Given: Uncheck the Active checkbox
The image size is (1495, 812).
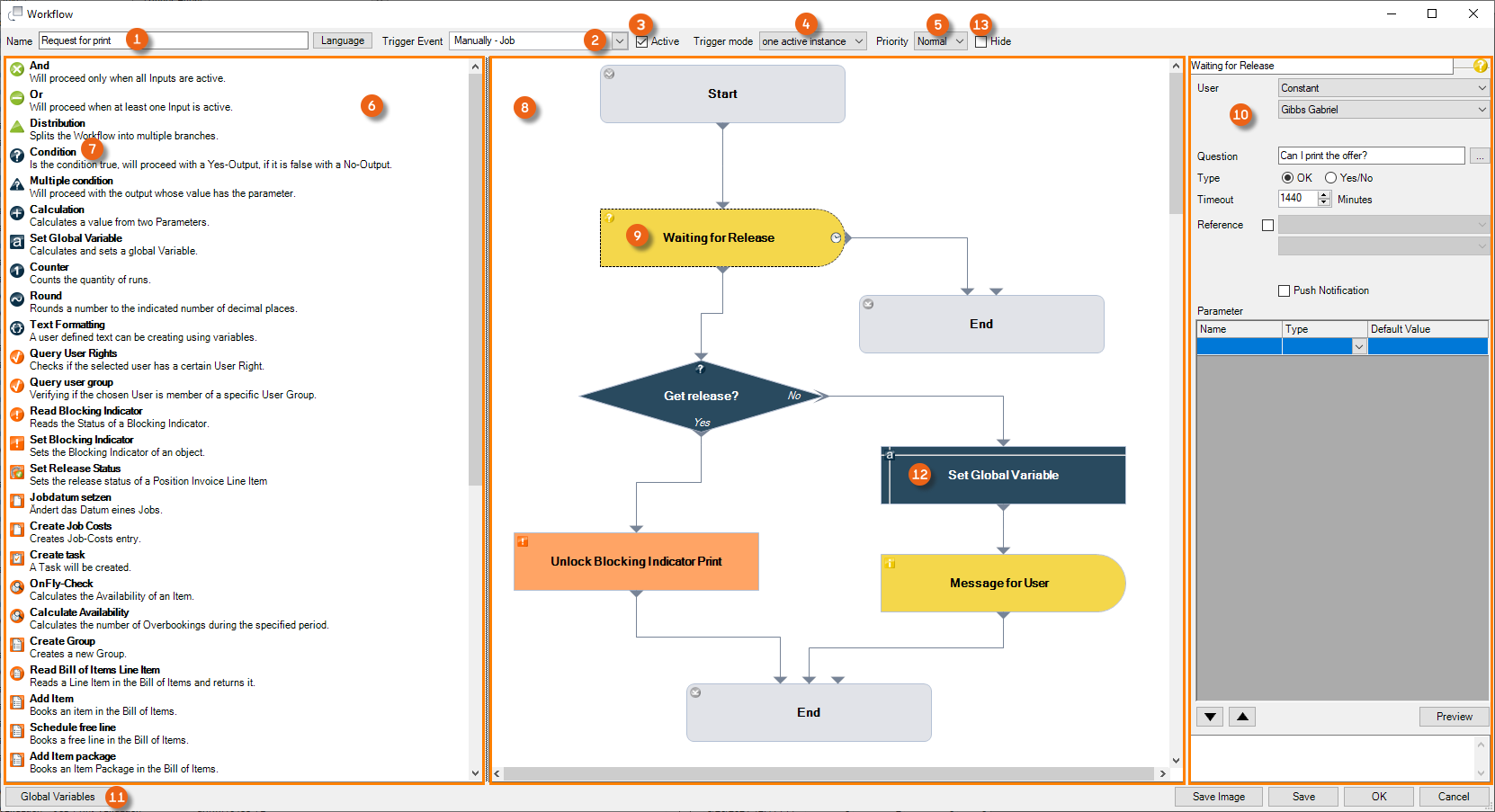Looking at the screenshot, I should tap(641, 41).
